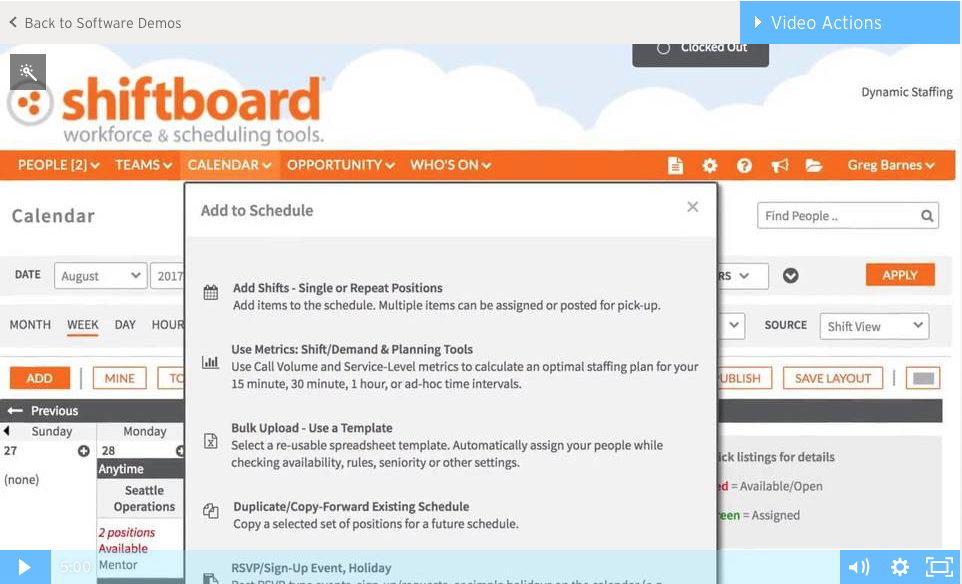Click the orange ADD button
962x584 pixels.
click(39, 378)
